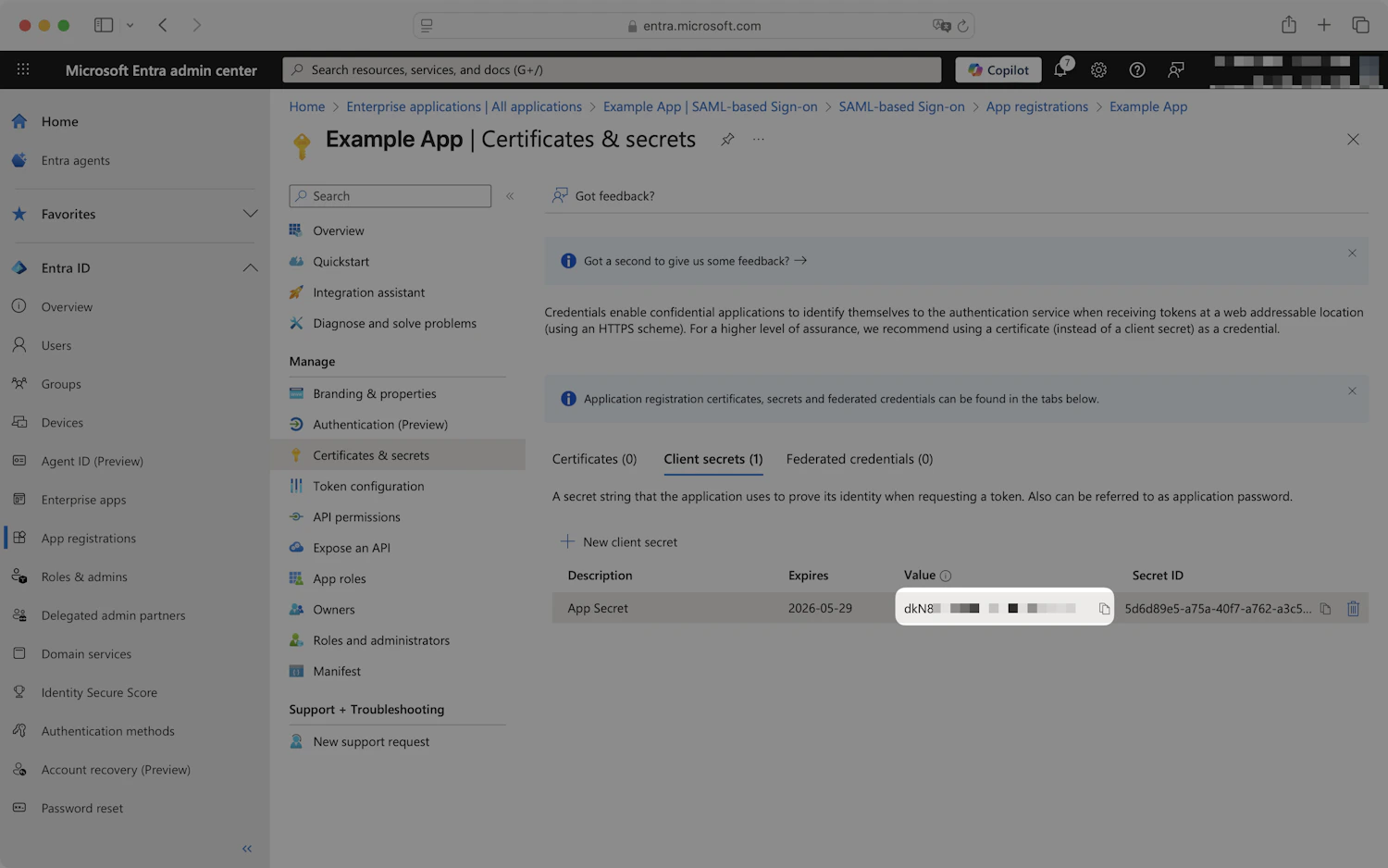This screenshot has height=868, width=1388.
Task: Open Integration assistant
Action: pyautogui.click(x=368, y=292)
